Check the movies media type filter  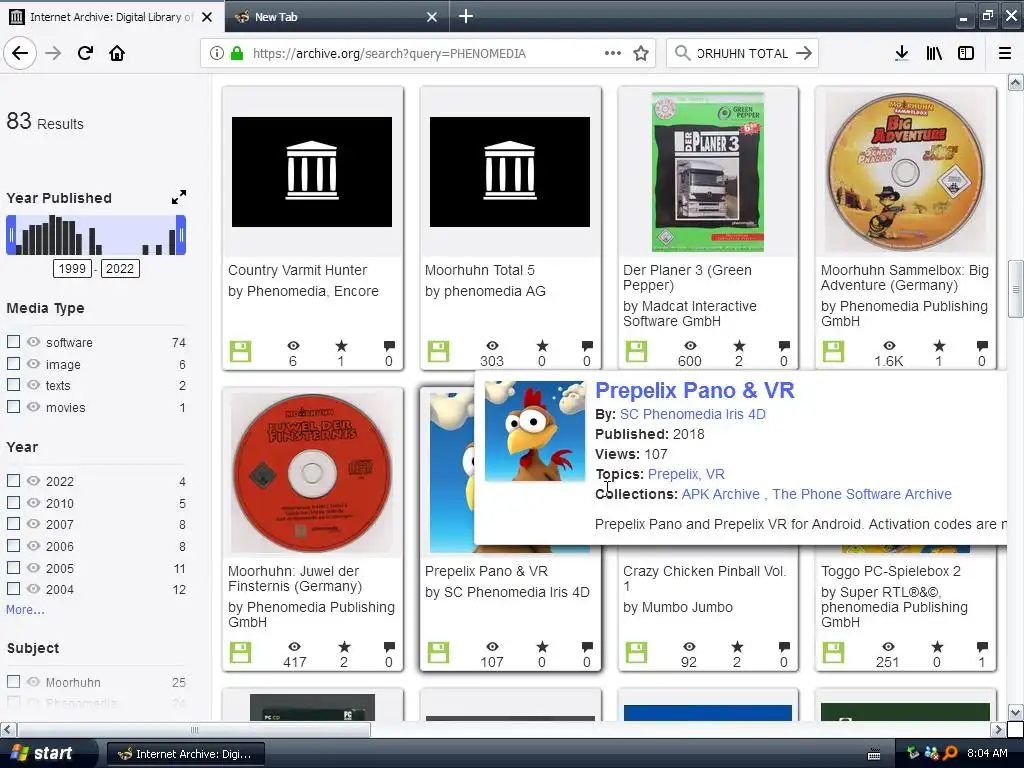13,406
